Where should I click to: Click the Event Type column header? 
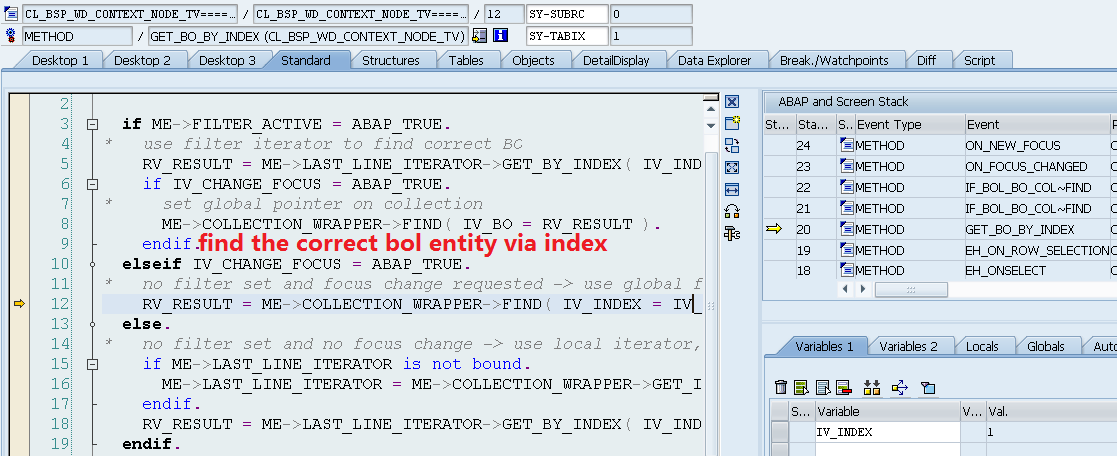(x=909, y=125)
